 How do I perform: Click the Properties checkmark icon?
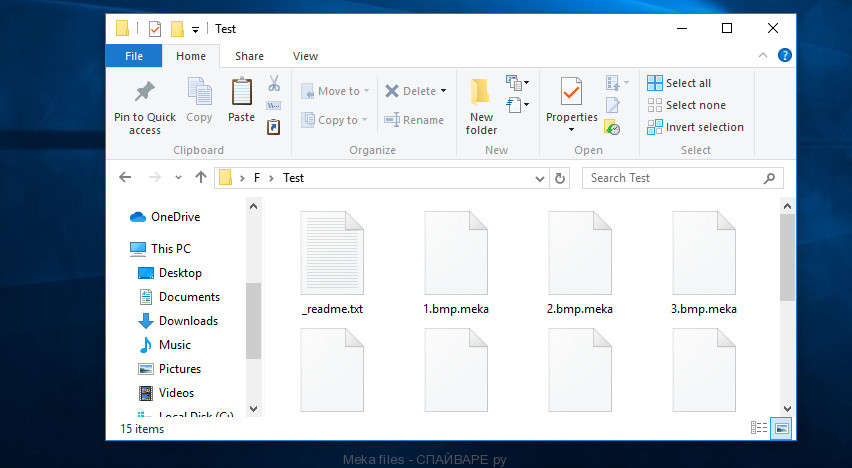point(571,91)
